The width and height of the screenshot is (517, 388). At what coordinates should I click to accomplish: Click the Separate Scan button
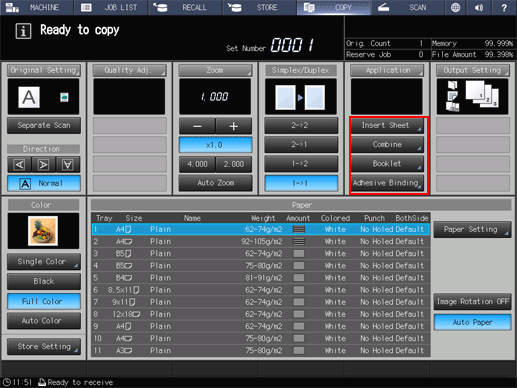(44, 125)
